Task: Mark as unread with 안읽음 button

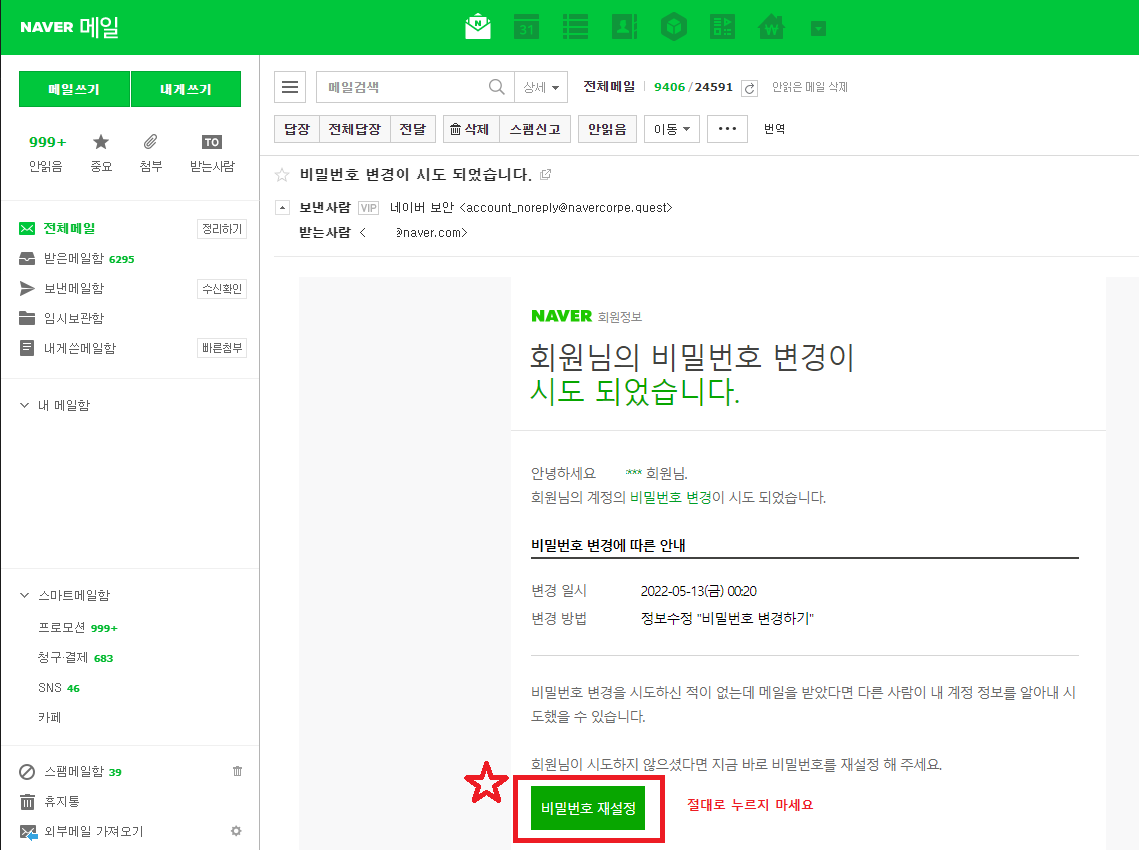Action: point(607,129)
